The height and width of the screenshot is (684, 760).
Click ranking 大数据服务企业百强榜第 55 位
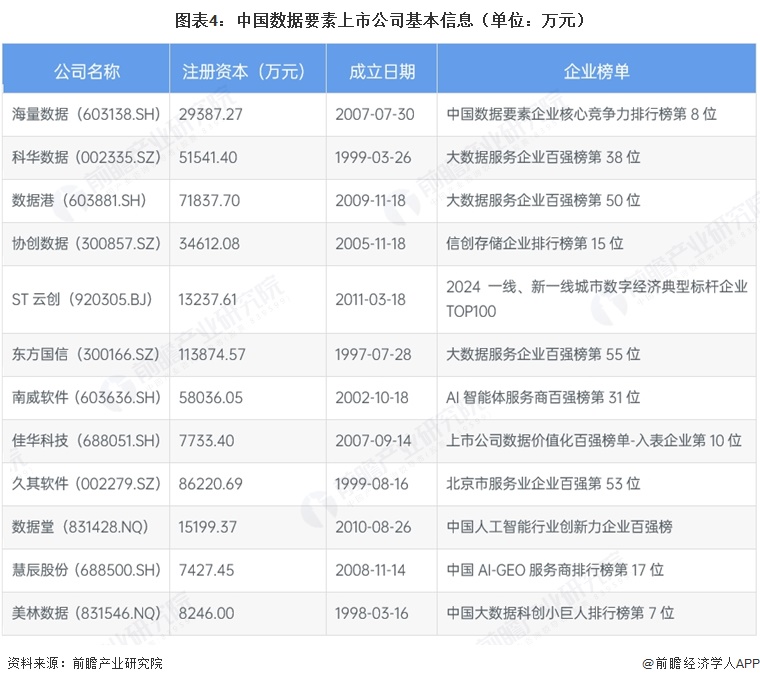click(x=543, y=354)
